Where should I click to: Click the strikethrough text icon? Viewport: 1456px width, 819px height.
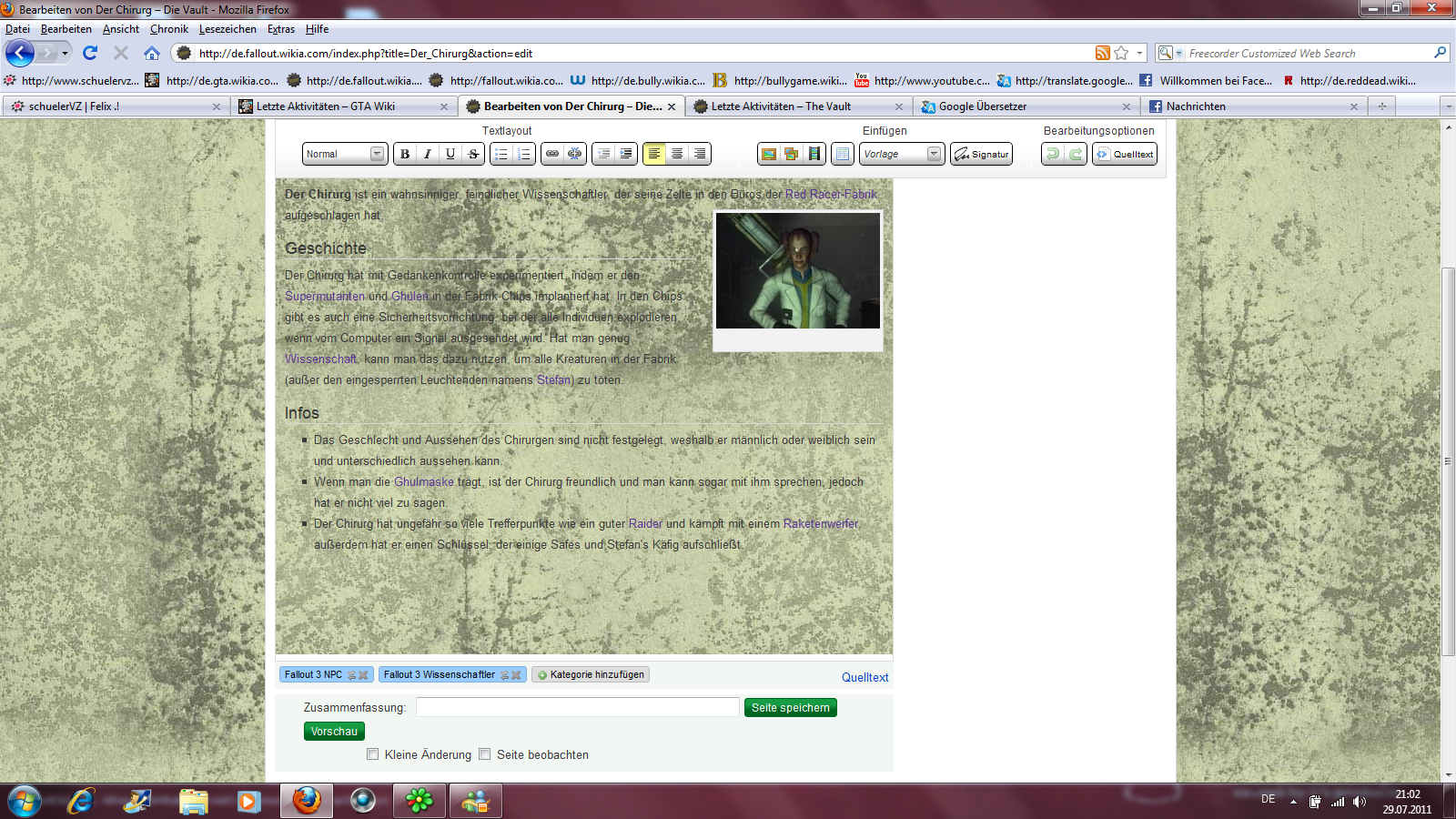point(473,154)
